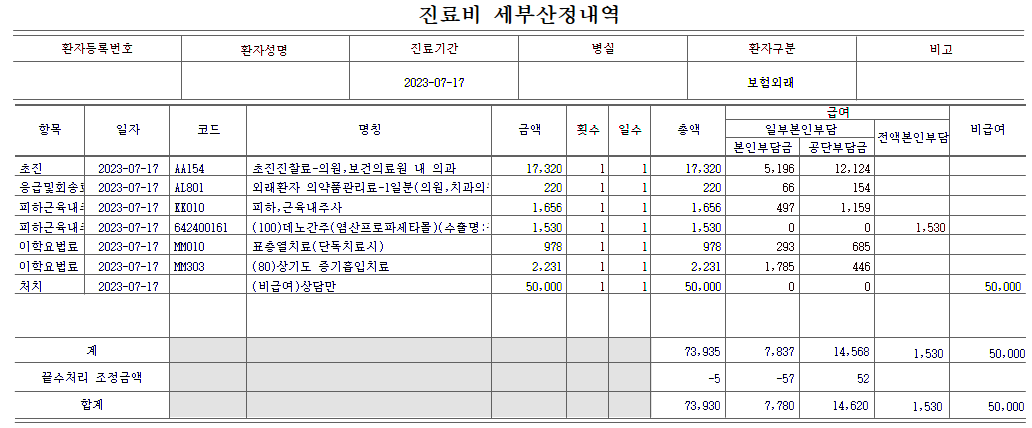
Task: Click the 비고 column header
Action: (941, 49)
